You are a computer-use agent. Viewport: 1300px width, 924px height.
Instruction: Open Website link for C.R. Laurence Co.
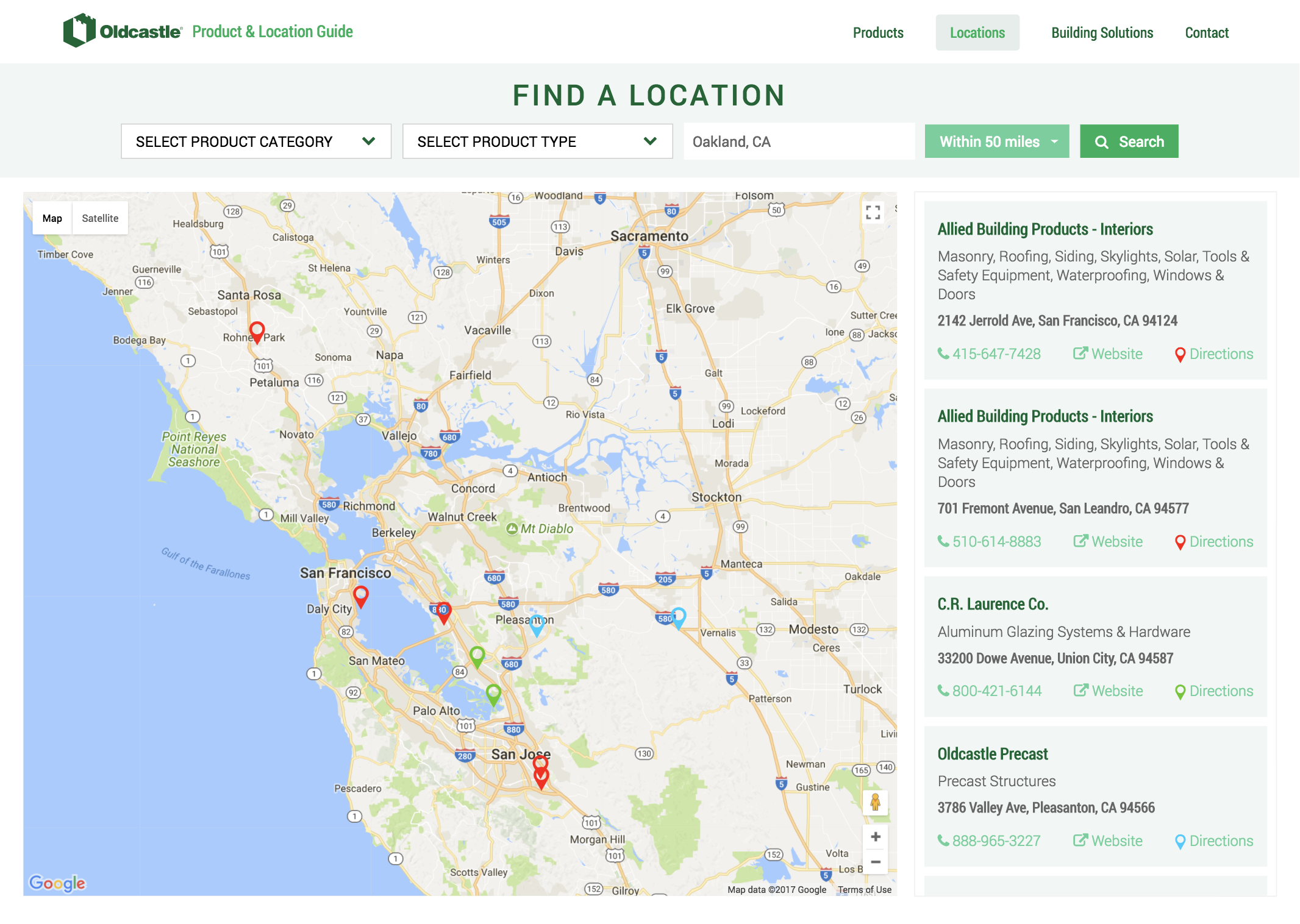click(x=1108, y=691)
